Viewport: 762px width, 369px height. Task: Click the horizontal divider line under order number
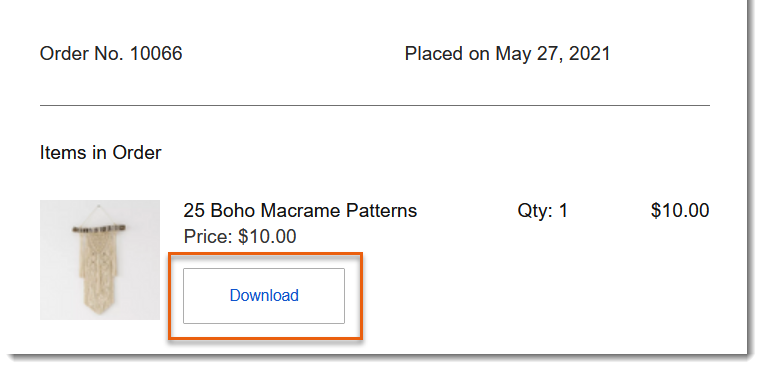375,105
